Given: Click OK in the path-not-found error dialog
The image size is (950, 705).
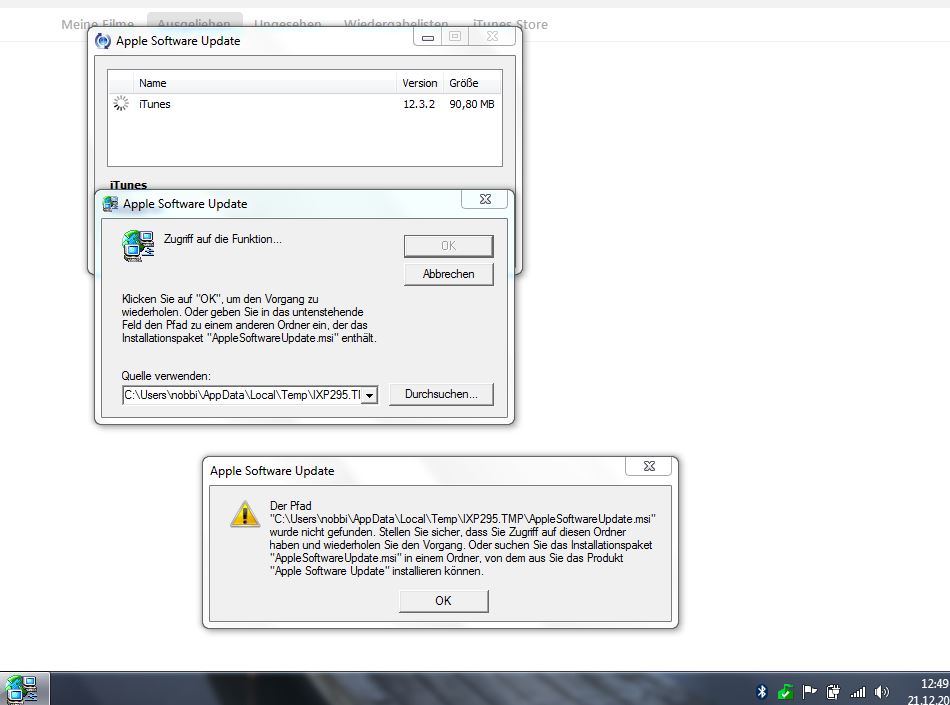Looking at the screenshot, I should point(443,601).
